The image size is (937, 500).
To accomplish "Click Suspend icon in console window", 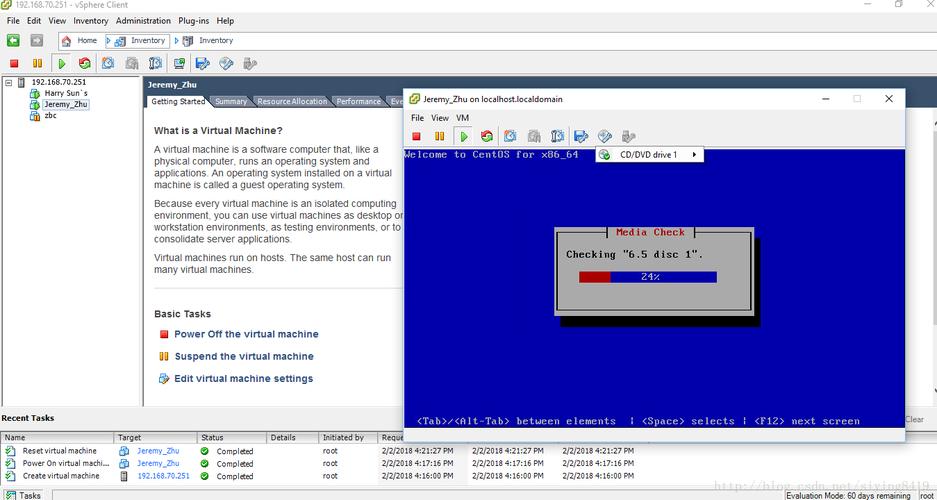I will point(439,136).
